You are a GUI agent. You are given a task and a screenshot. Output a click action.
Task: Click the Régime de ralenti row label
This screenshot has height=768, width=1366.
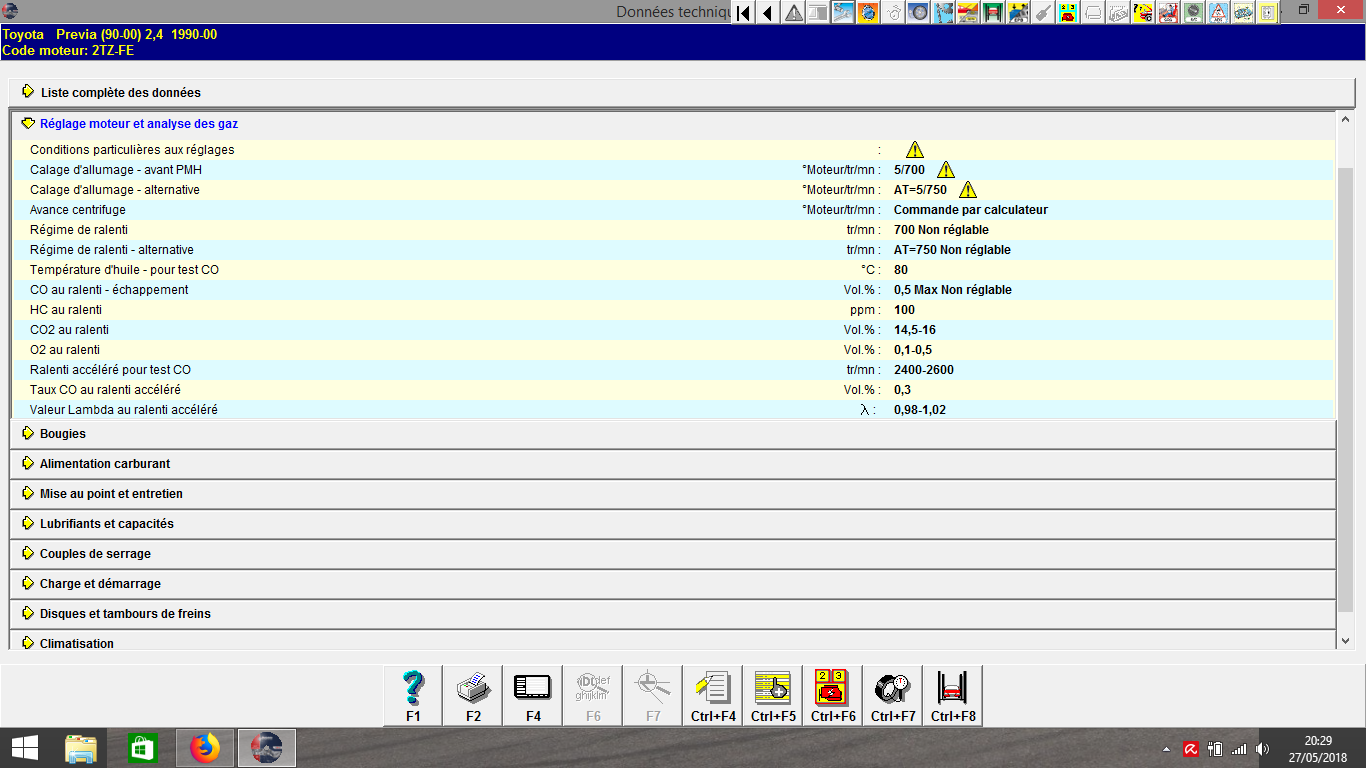coord(79,230)
